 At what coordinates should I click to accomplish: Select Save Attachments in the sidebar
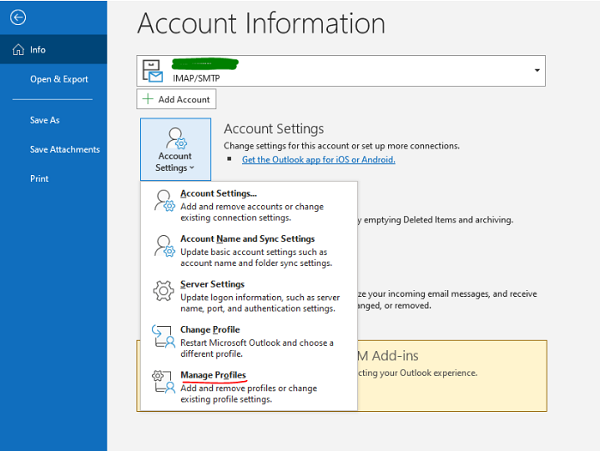point(65,150)
